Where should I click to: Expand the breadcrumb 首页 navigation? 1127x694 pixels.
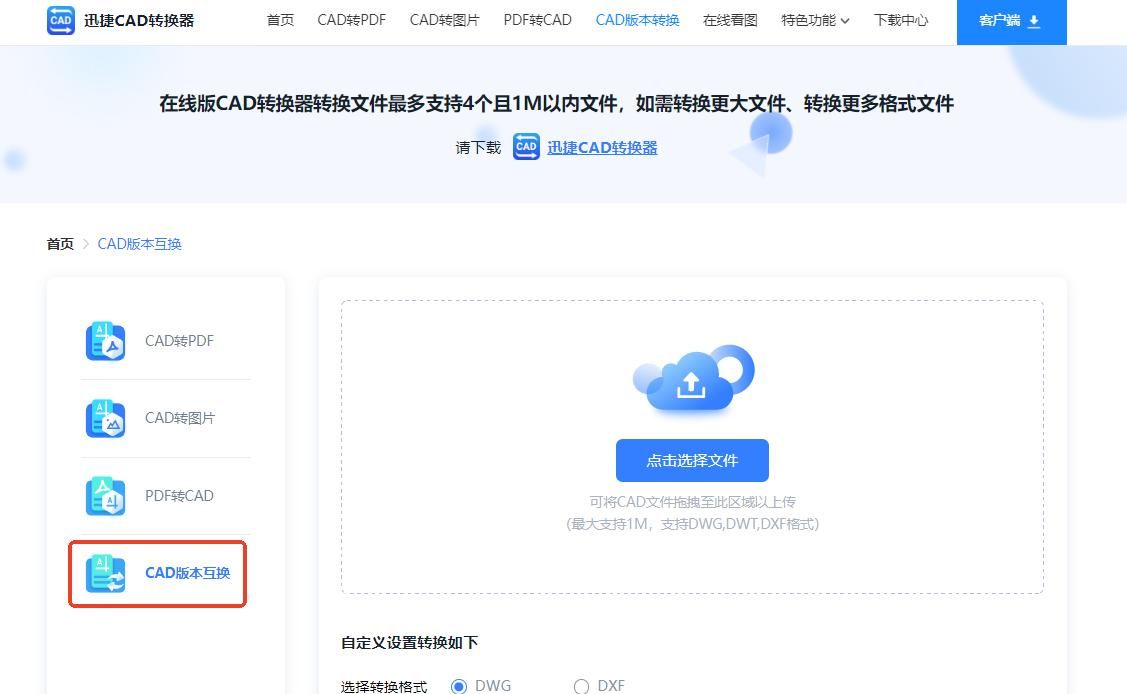(59, 243)
